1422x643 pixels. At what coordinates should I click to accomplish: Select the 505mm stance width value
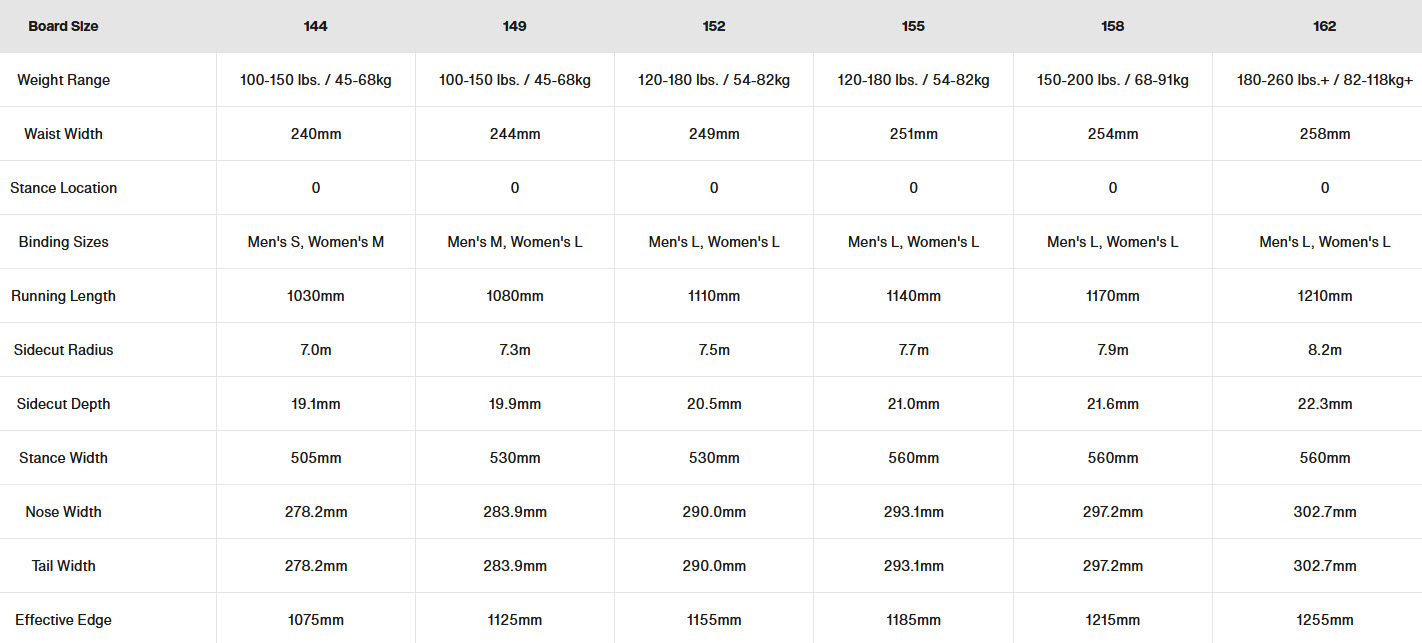pos(315,458)
